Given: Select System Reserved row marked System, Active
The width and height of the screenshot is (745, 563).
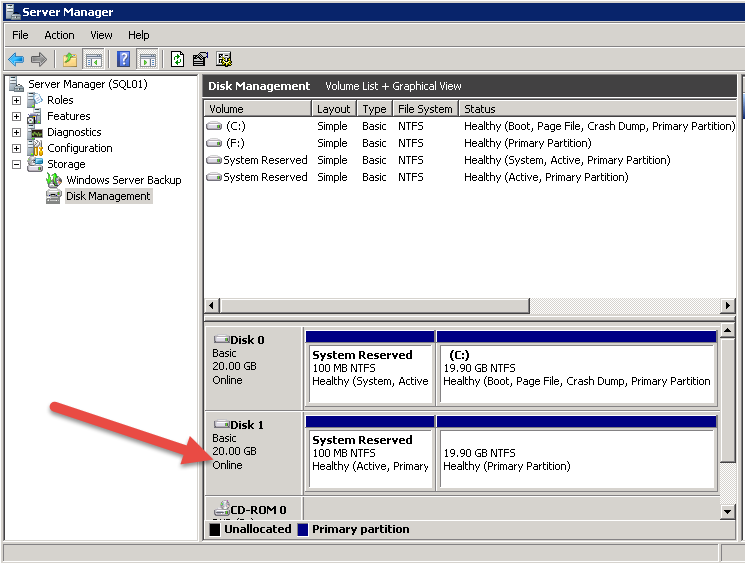Looking at the screenshot, I should click(x=470, y=160).
